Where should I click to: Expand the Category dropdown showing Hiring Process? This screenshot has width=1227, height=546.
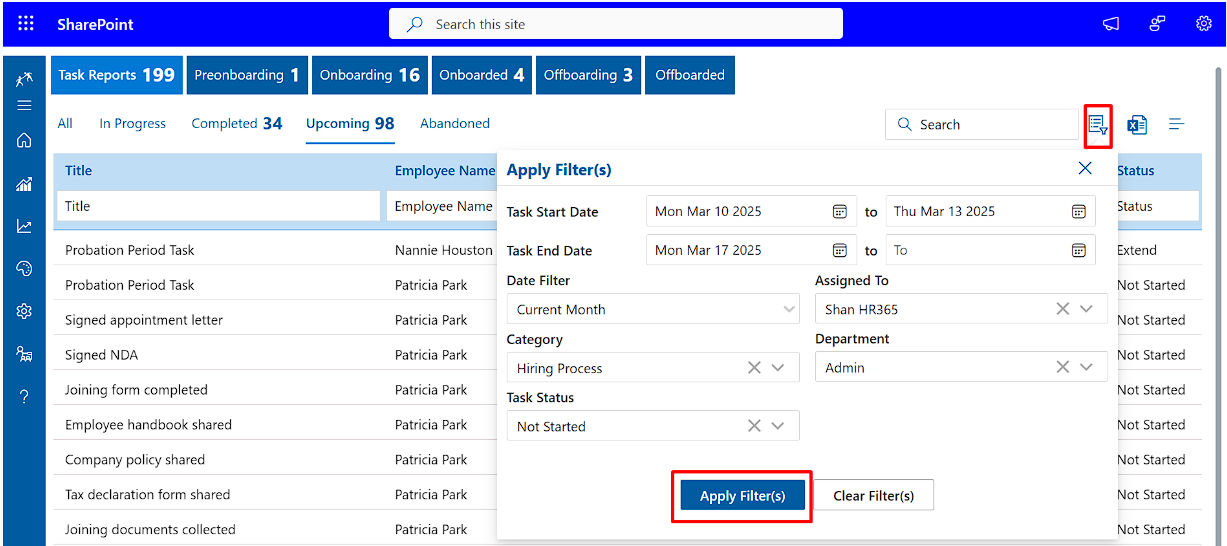coord(778,368)
